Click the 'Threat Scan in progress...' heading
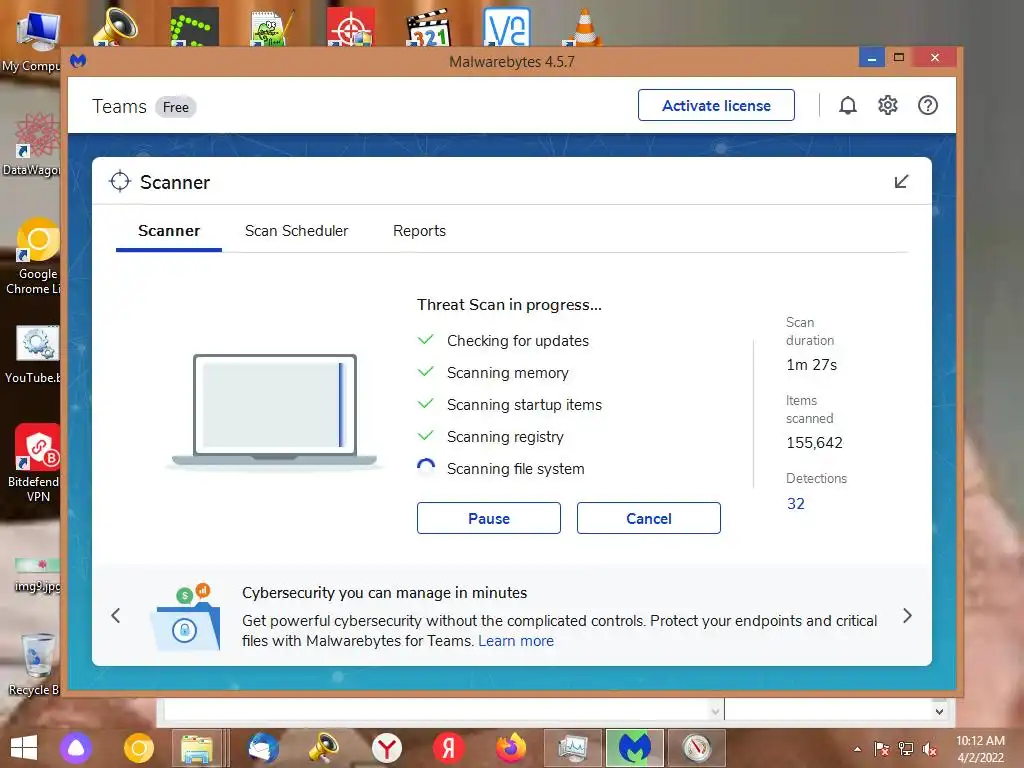1024x768 pixels. pyautogui.click(x=509, y=305)
